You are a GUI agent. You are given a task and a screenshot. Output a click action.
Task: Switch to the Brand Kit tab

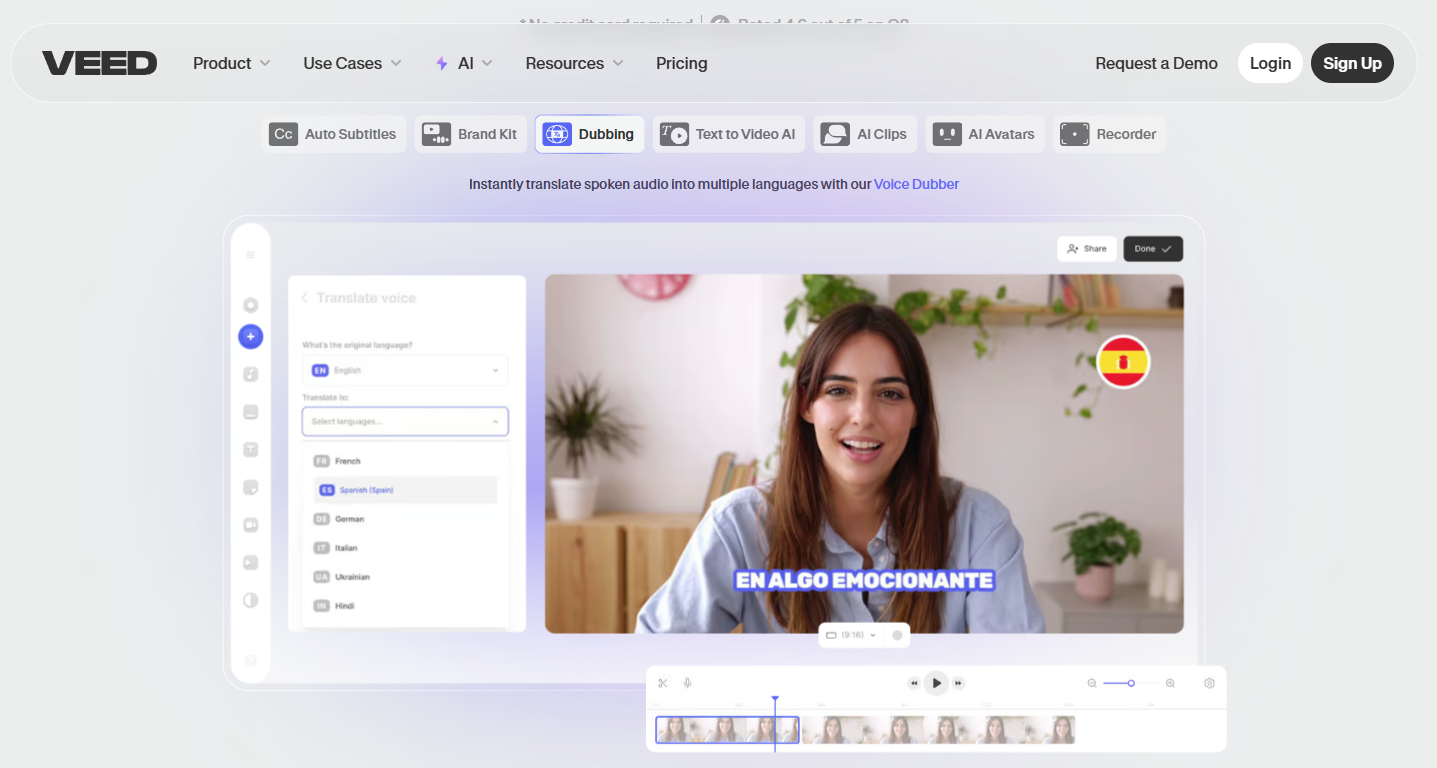(470, 134)
